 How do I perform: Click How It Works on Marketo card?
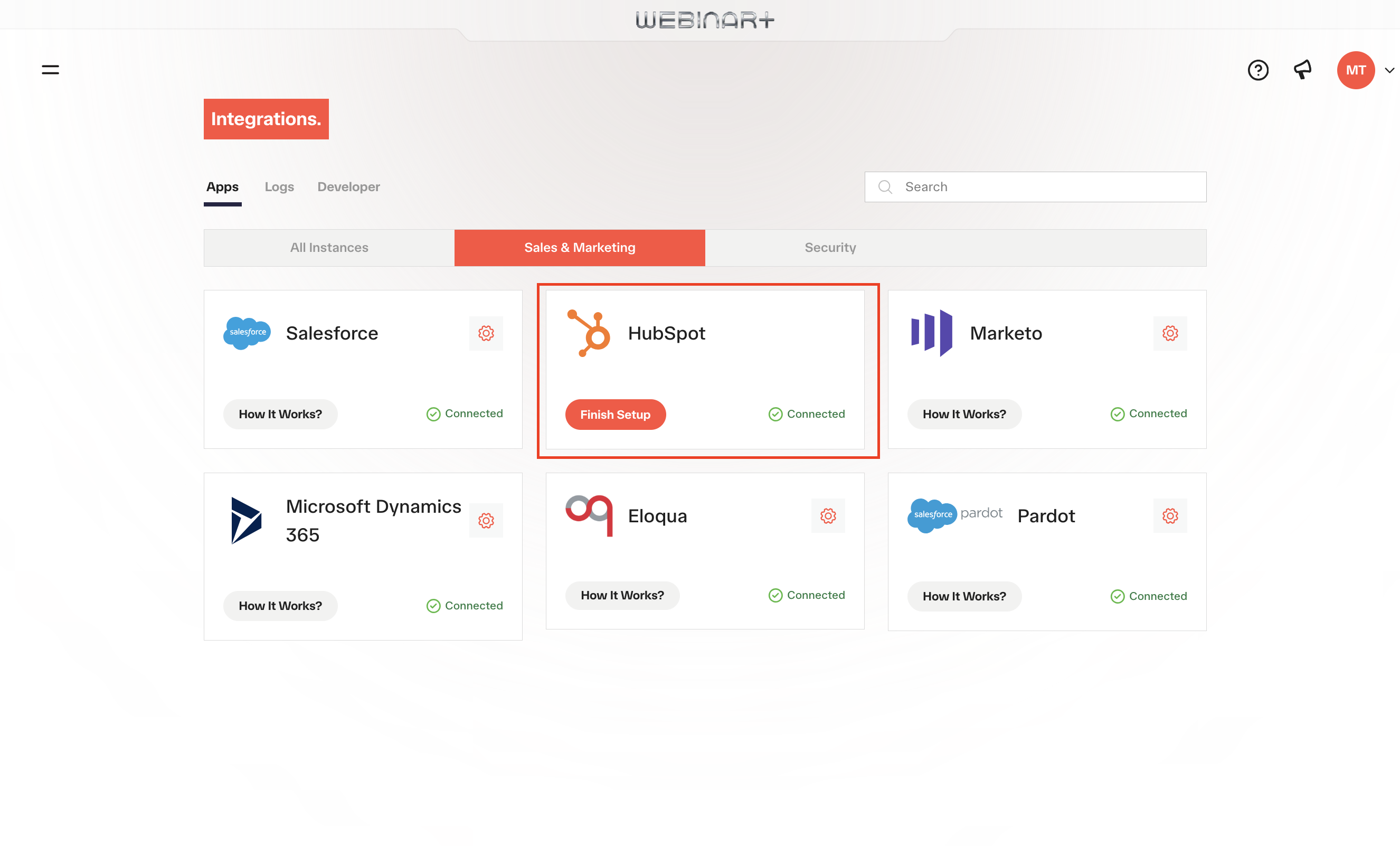964,414
